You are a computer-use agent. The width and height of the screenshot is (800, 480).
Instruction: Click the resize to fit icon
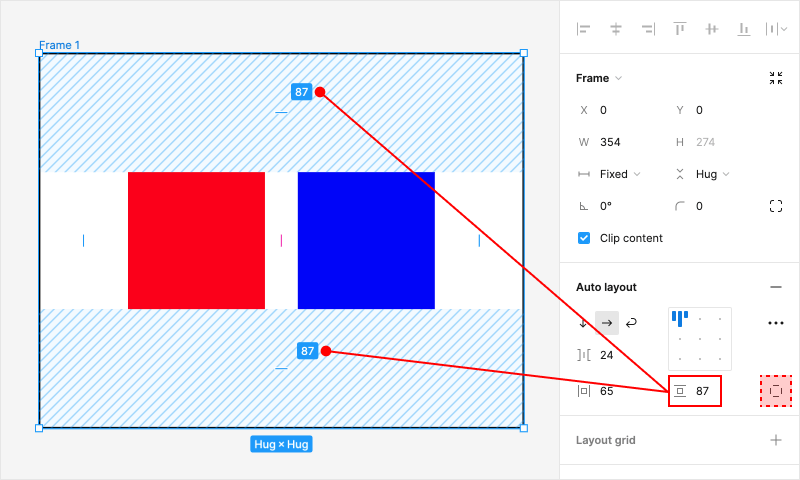(776, 78)
